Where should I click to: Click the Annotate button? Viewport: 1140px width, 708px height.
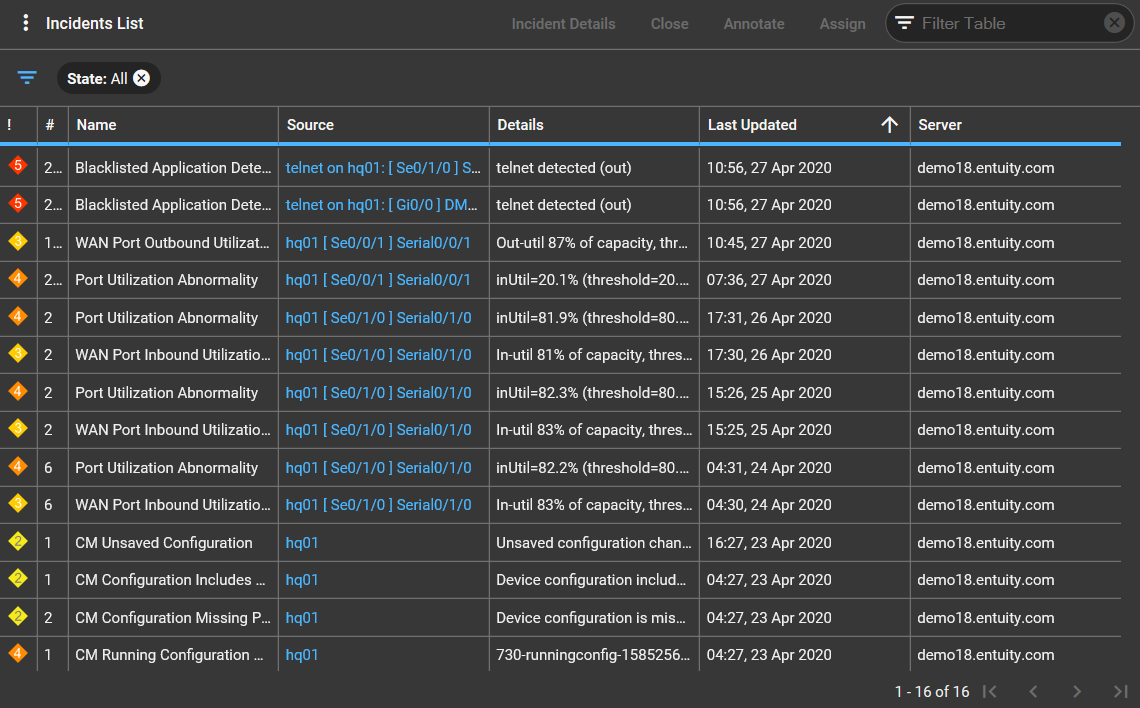(754, 24)
